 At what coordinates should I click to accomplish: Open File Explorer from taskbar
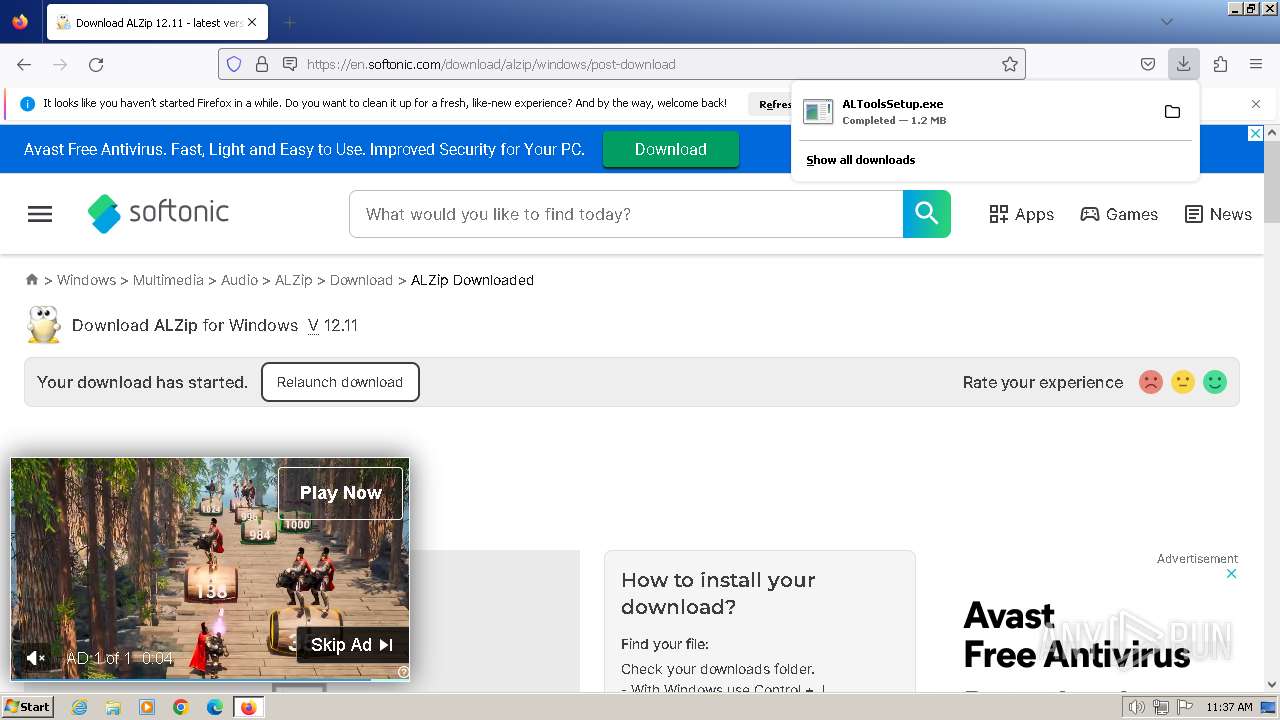pos(113,707)
